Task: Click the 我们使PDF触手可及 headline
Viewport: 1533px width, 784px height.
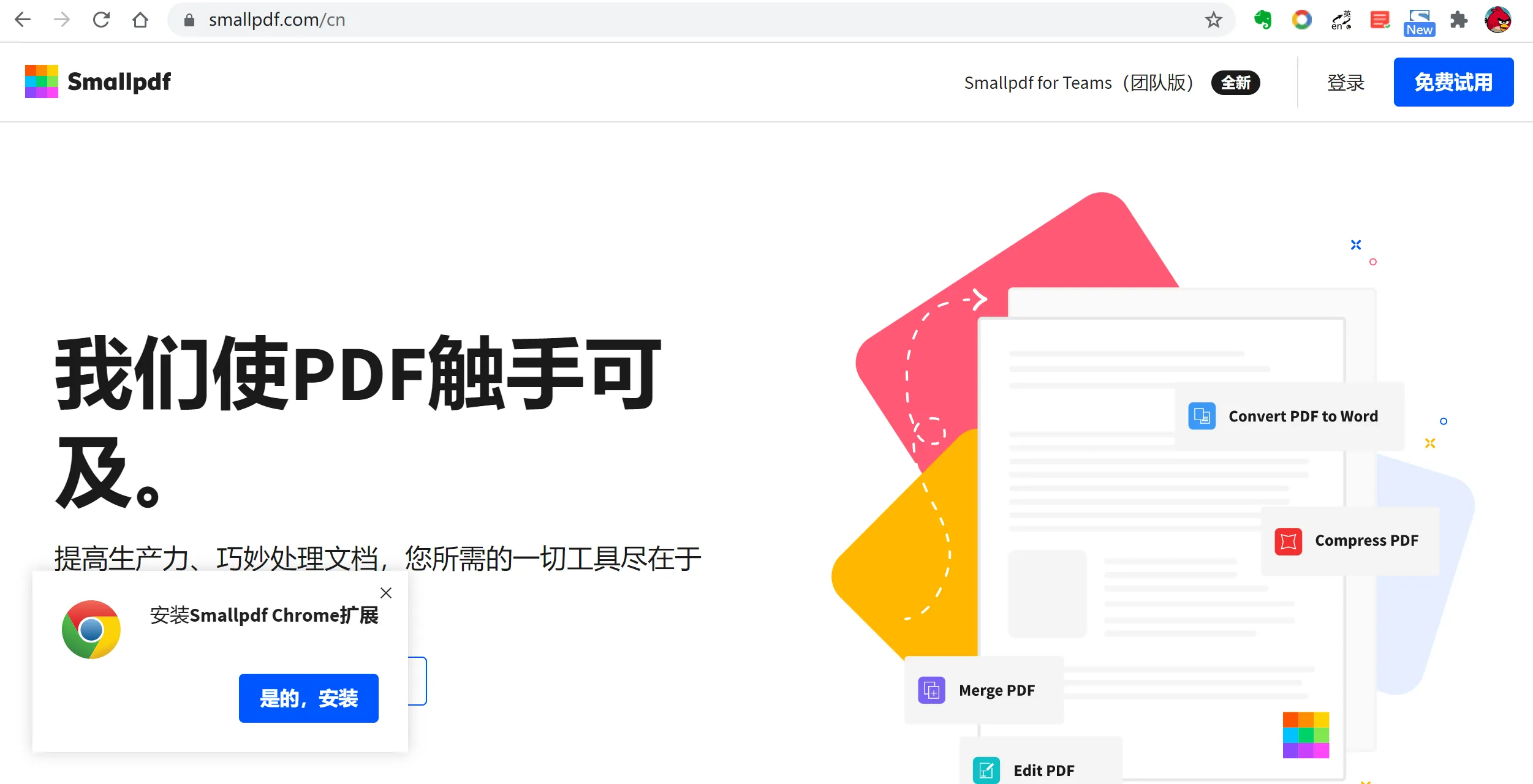Action: pyautogui.click(x=358, y=423)
